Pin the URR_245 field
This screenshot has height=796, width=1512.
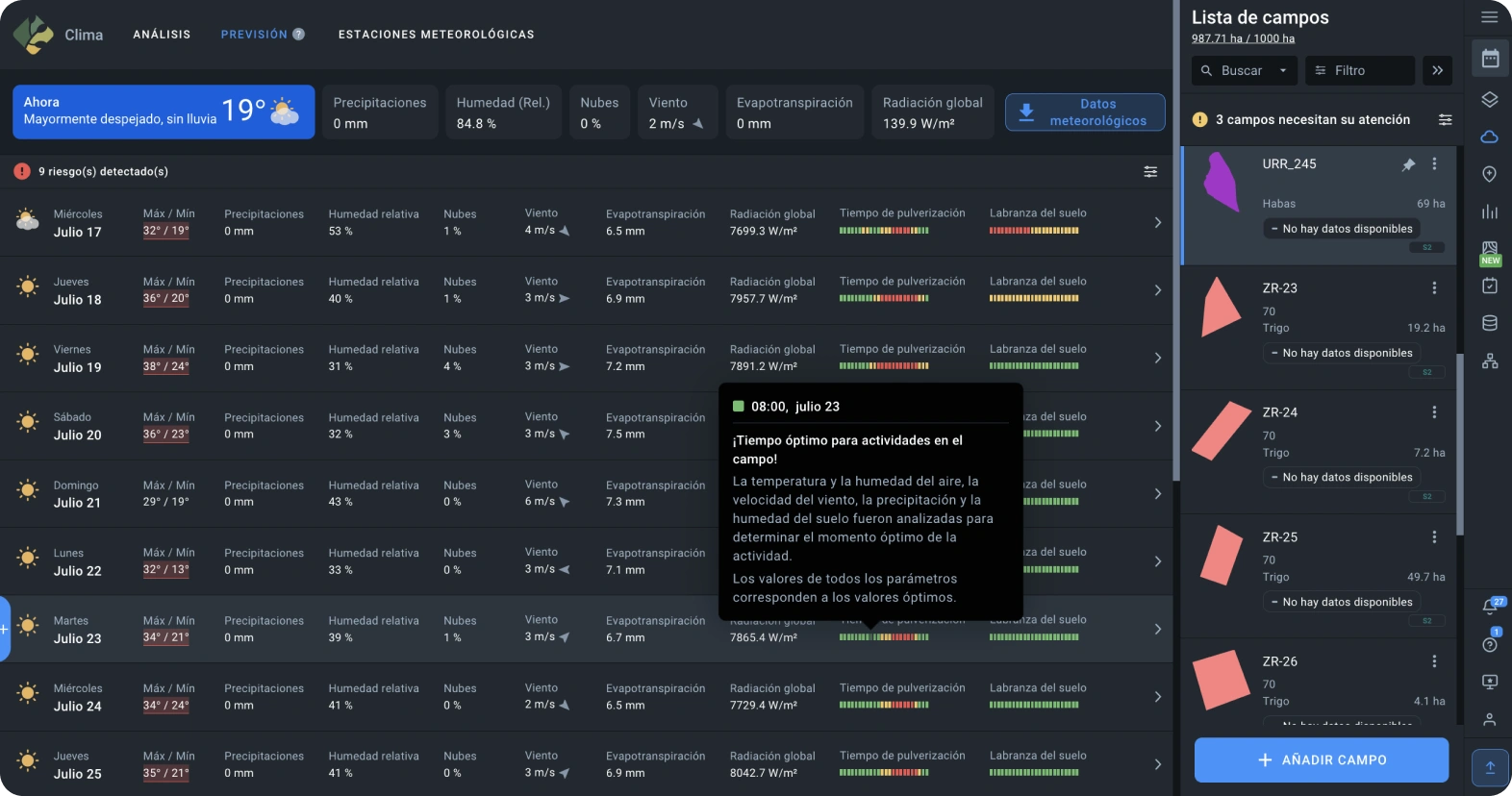coord(1408,164)
